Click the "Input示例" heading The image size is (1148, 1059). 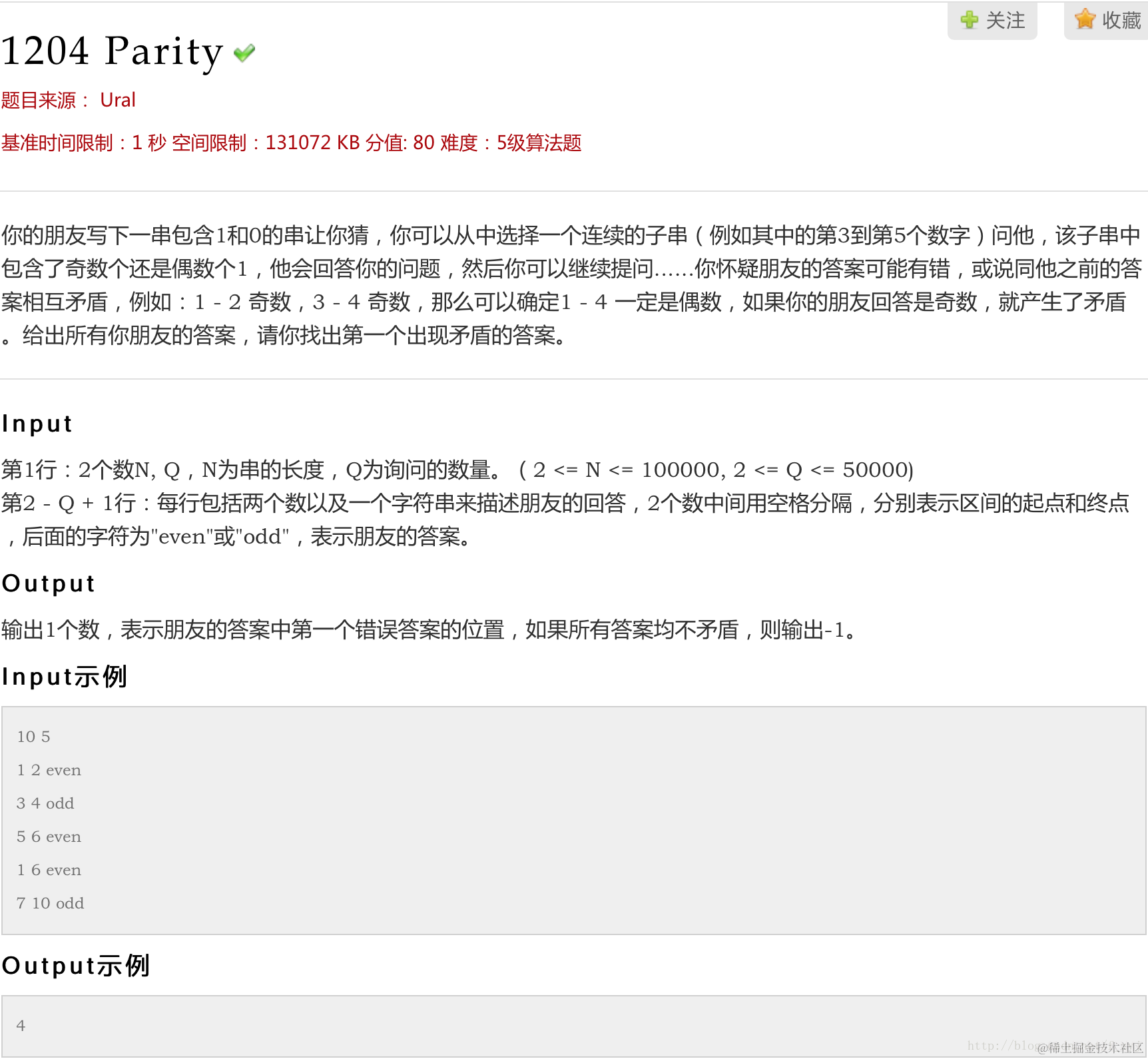(65, 677)
